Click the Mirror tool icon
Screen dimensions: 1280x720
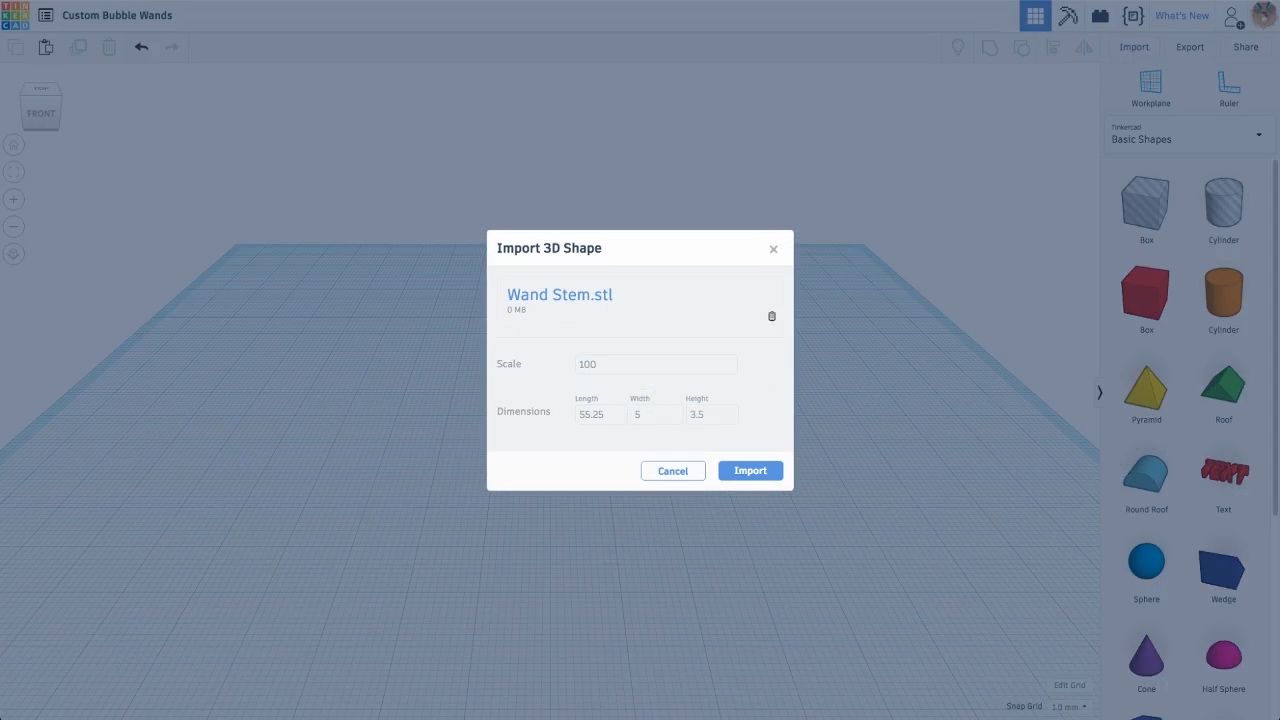click(1084, 47)
